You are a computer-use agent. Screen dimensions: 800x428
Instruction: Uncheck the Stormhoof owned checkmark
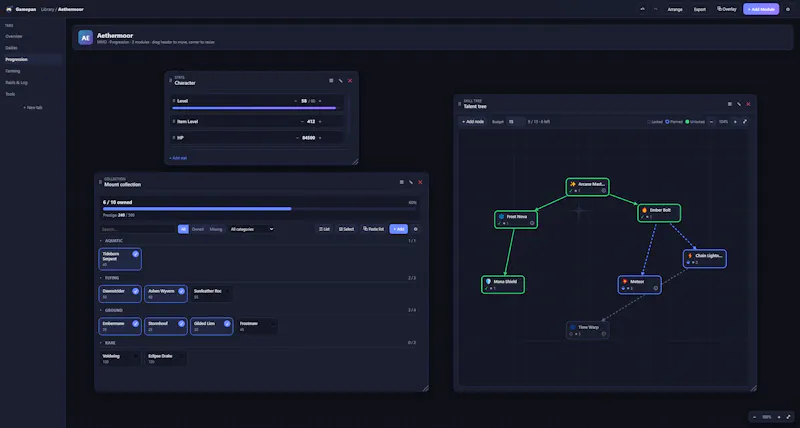click(x=181, y=323)
